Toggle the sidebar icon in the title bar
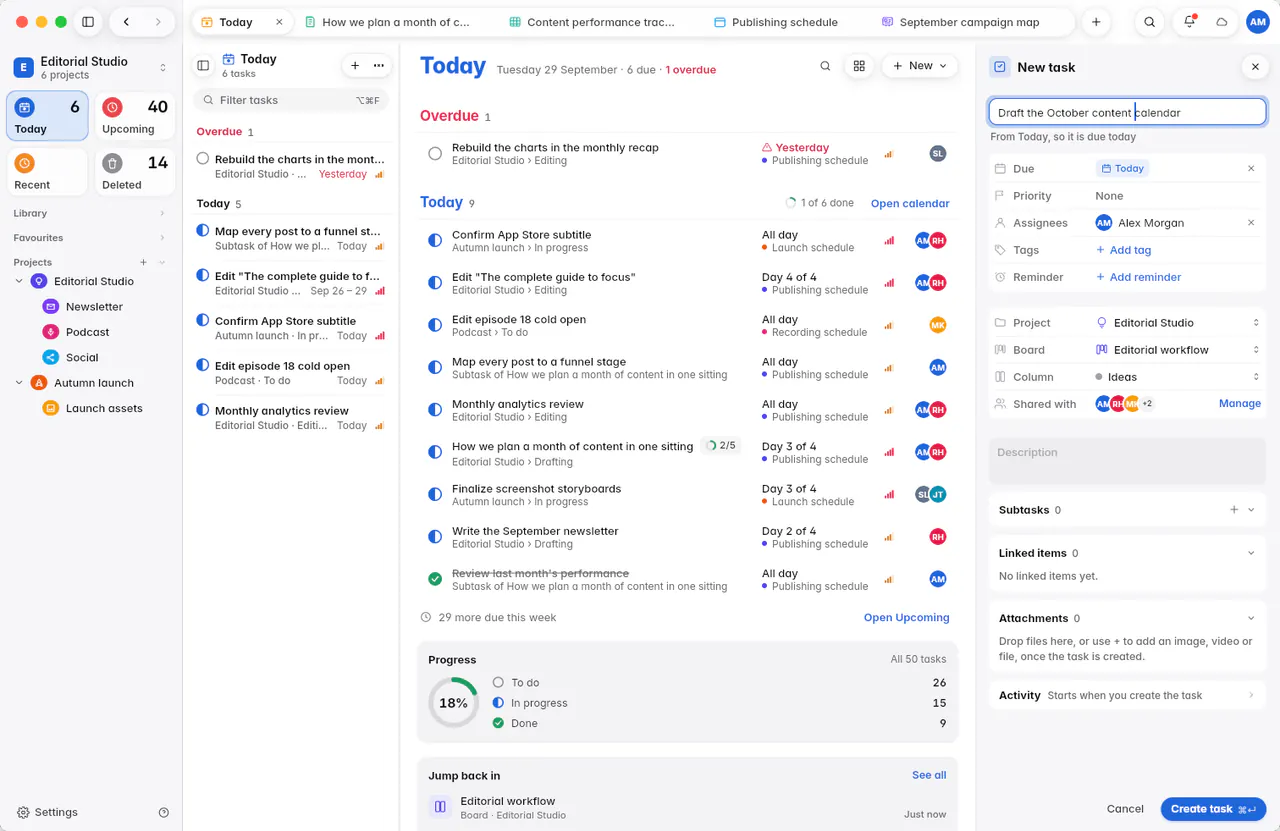 pos(88,22)
